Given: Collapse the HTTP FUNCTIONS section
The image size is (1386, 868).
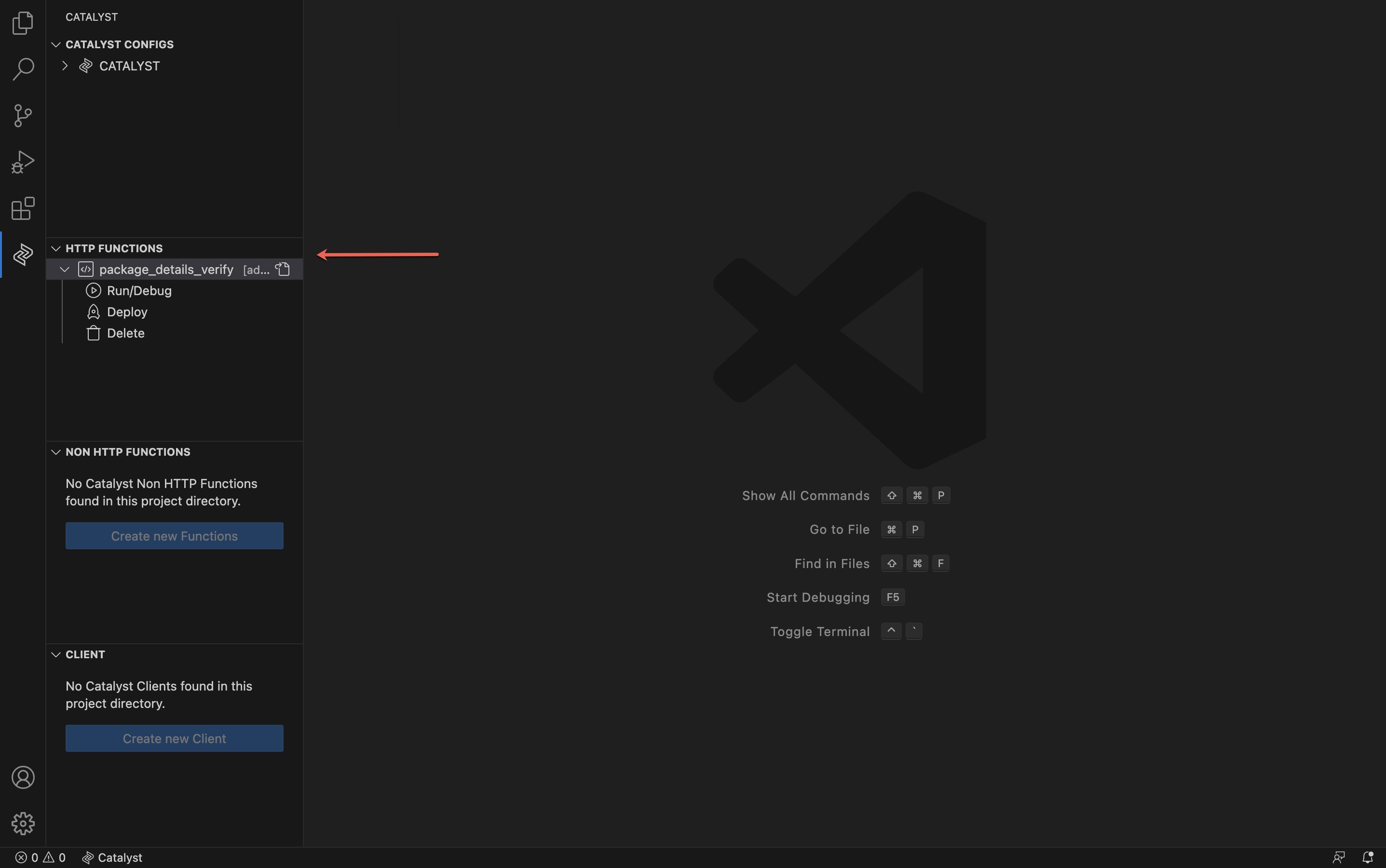Looking at the screenshot, I should point(55,248).
